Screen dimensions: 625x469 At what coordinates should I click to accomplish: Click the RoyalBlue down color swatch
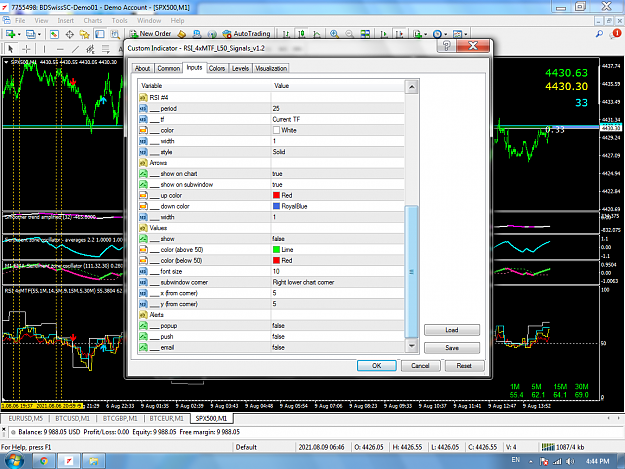click(276, 206)
